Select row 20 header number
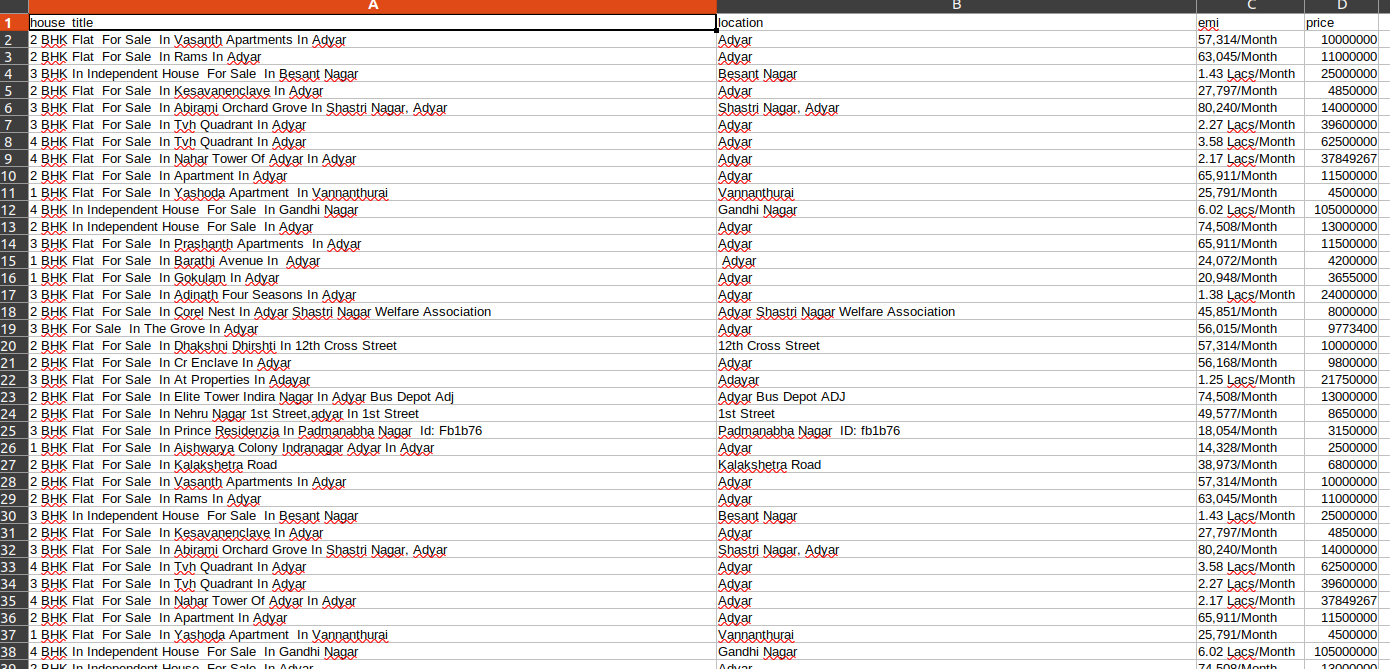This screenshot has height=669, width=1390. 14,345
